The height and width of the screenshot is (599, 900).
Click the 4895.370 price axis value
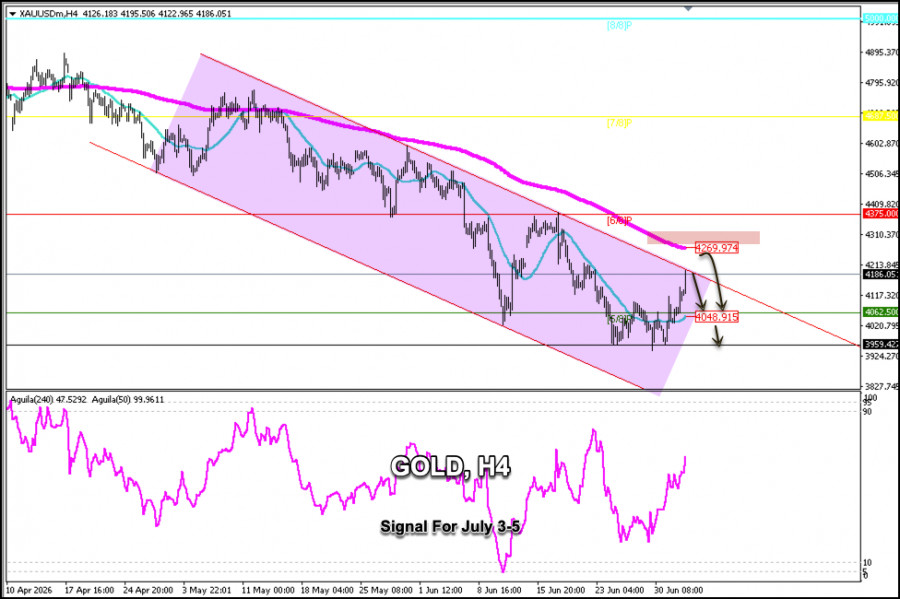(x=882, y=52)
